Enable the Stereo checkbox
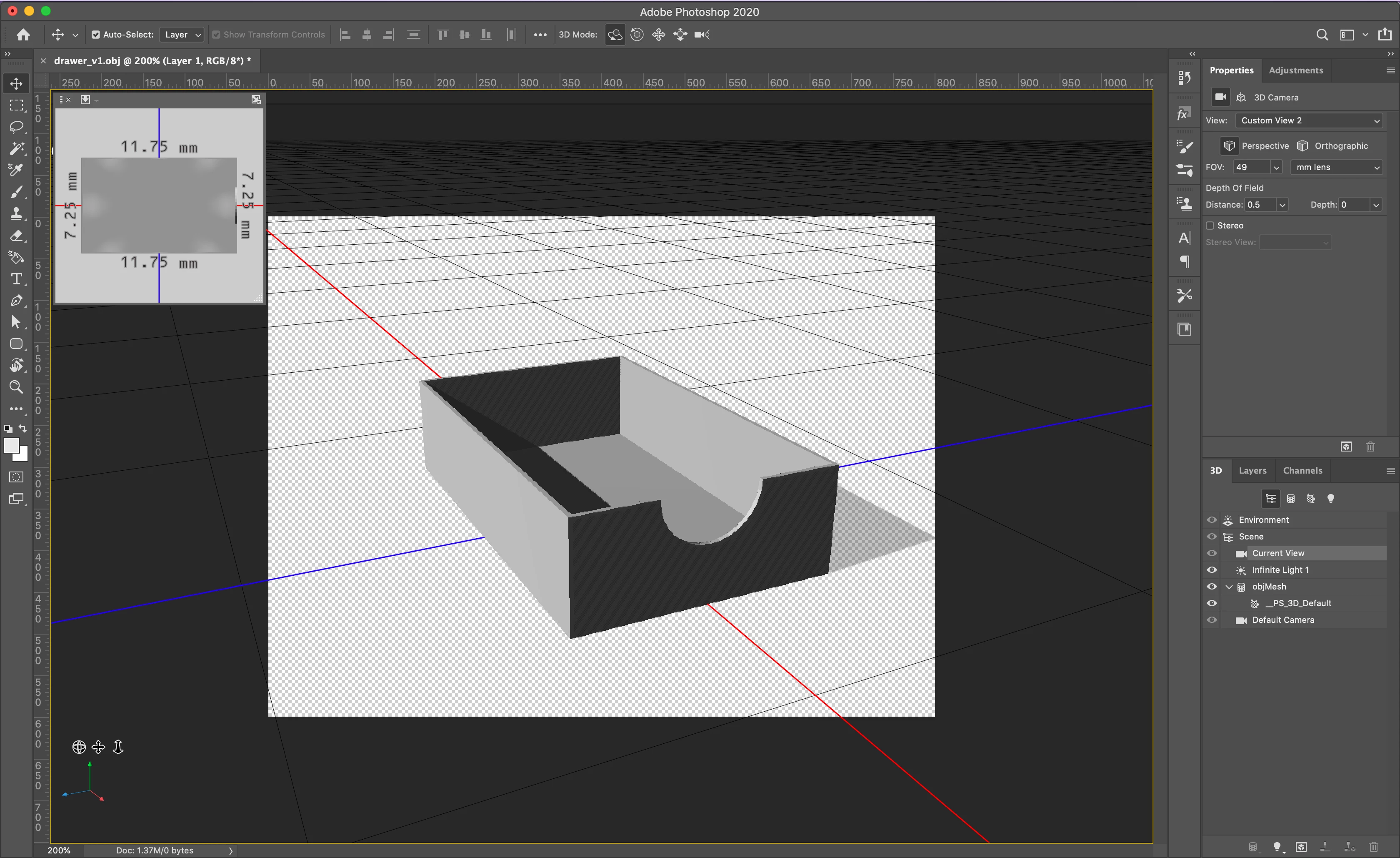This screenshot has height=858, width=1400. (1210, 226)
